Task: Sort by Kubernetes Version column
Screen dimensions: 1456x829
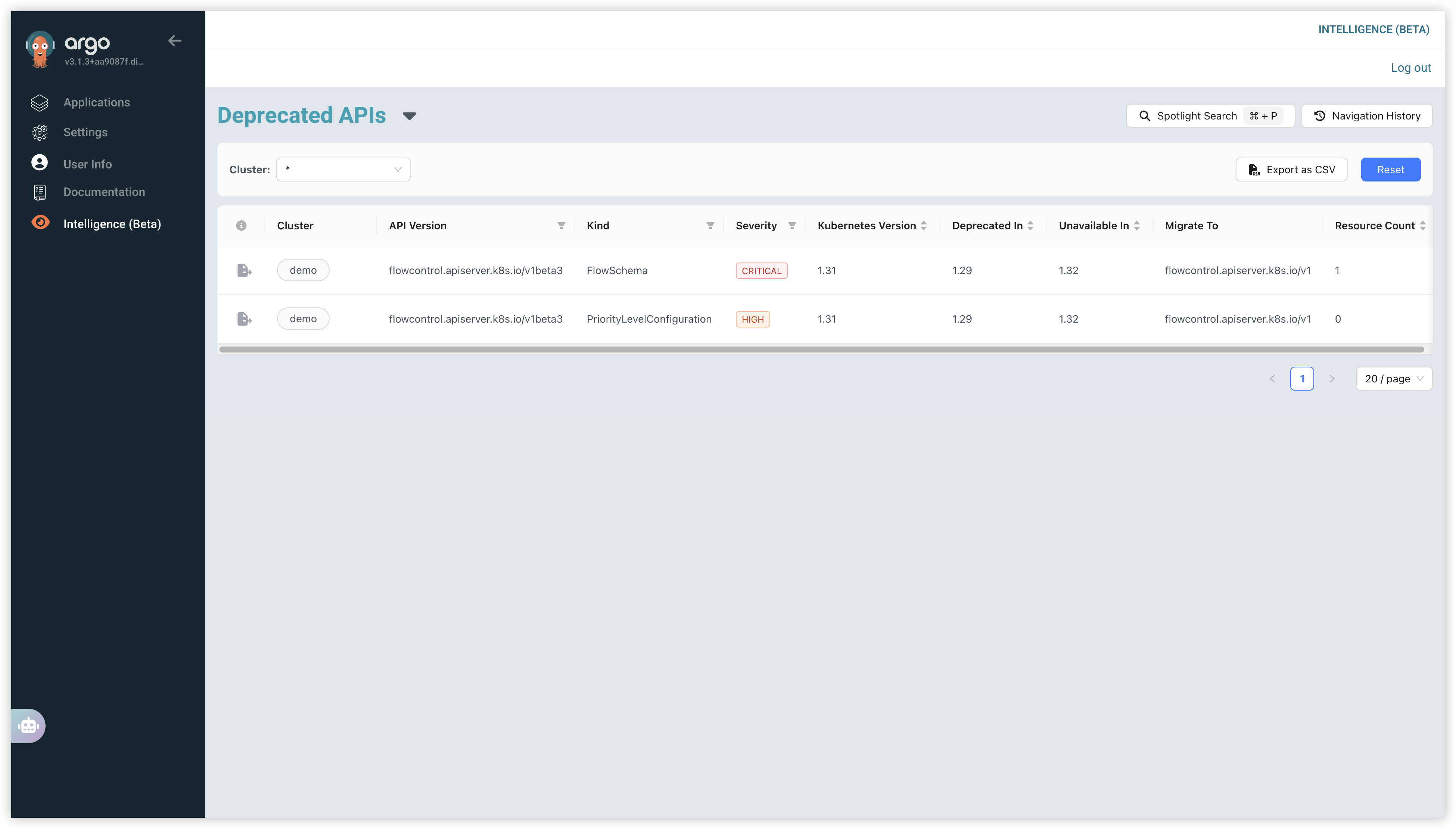Action: tap(923, 226)
